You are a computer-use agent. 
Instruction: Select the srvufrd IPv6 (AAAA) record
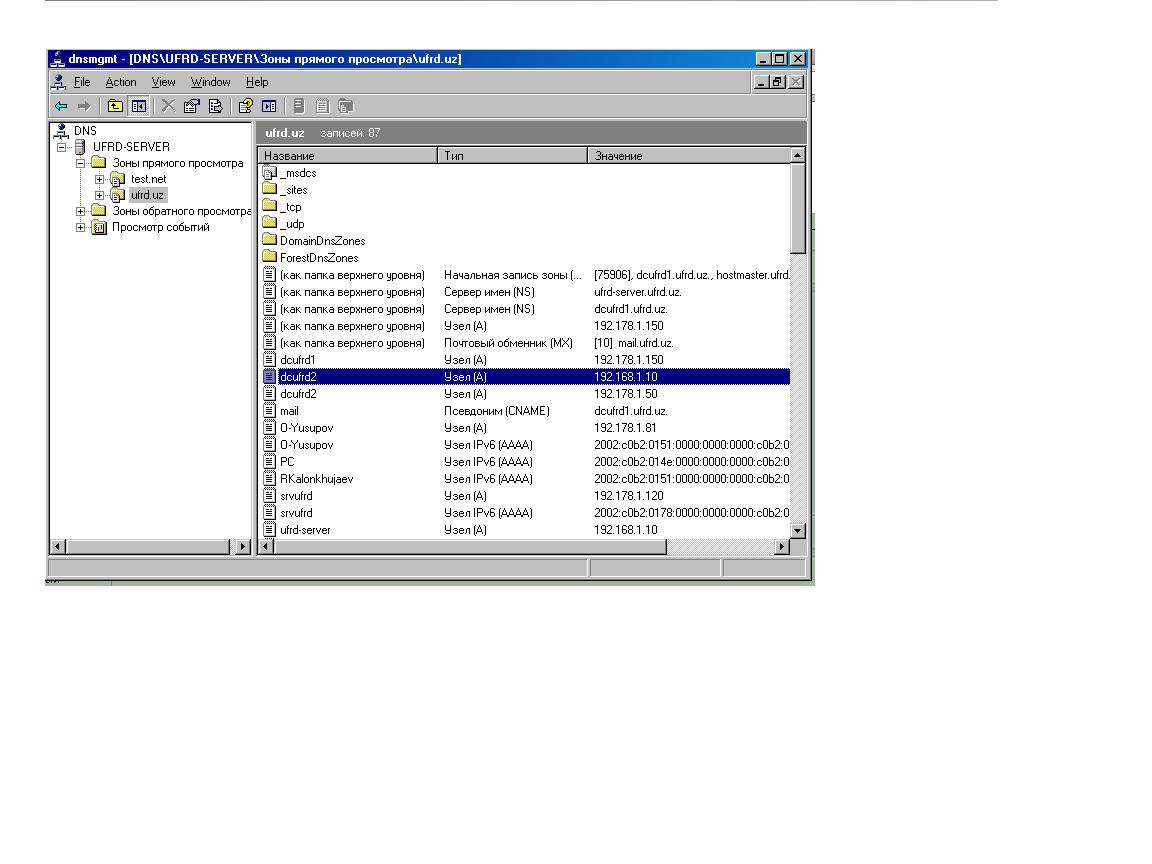point(525,513)
